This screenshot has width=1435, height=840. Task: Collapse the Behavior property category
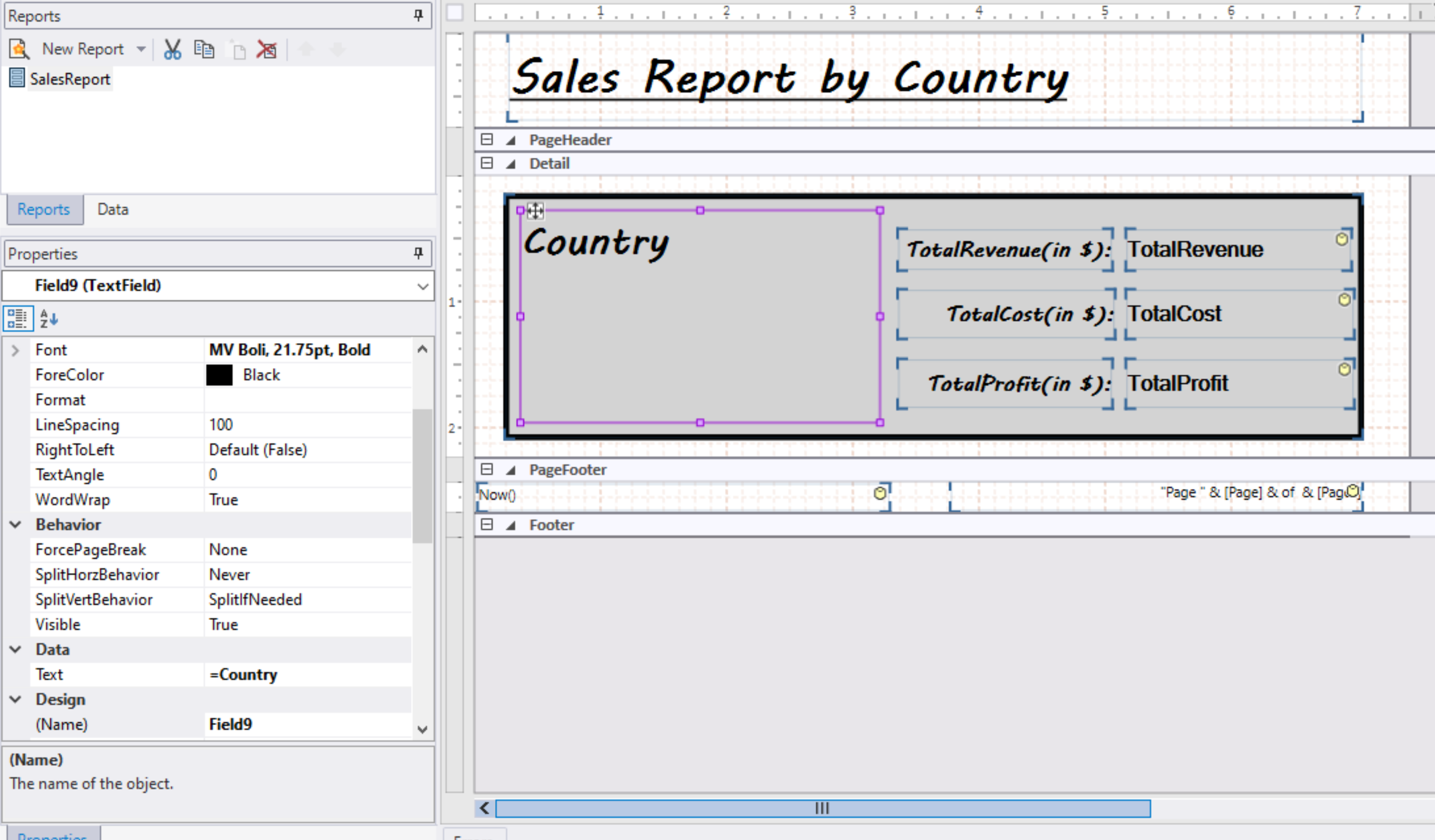tap(15, 525)
